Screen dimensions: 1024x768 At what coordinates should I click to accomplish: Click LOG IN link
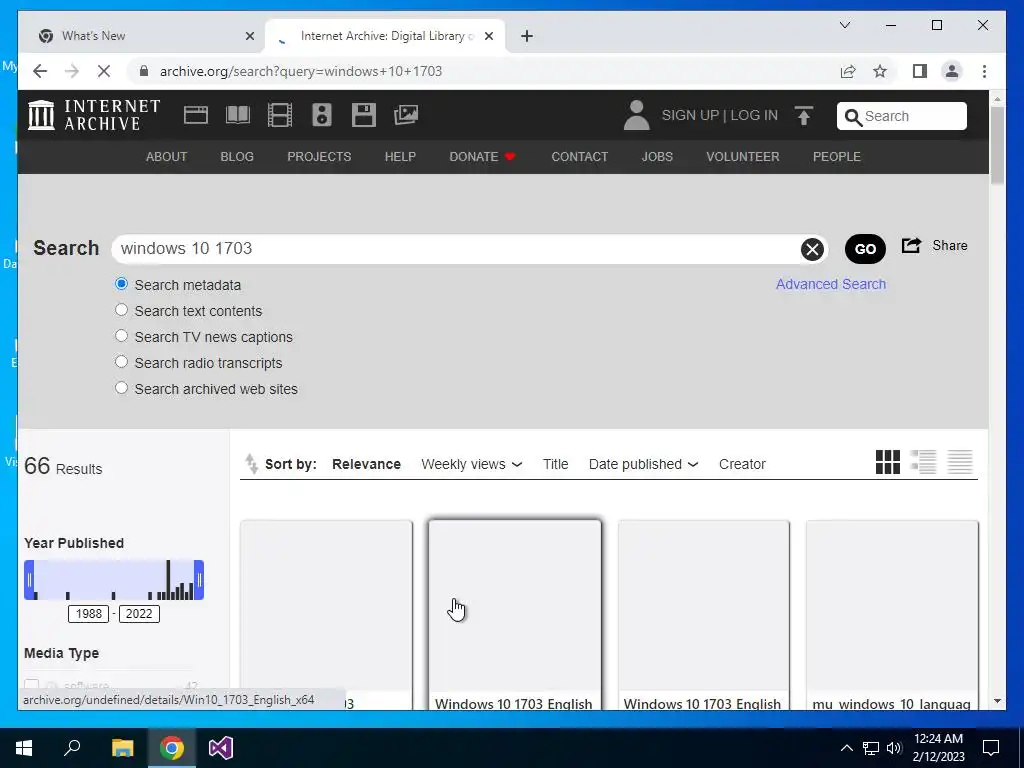pyautogui.click(x=754, y=116)
